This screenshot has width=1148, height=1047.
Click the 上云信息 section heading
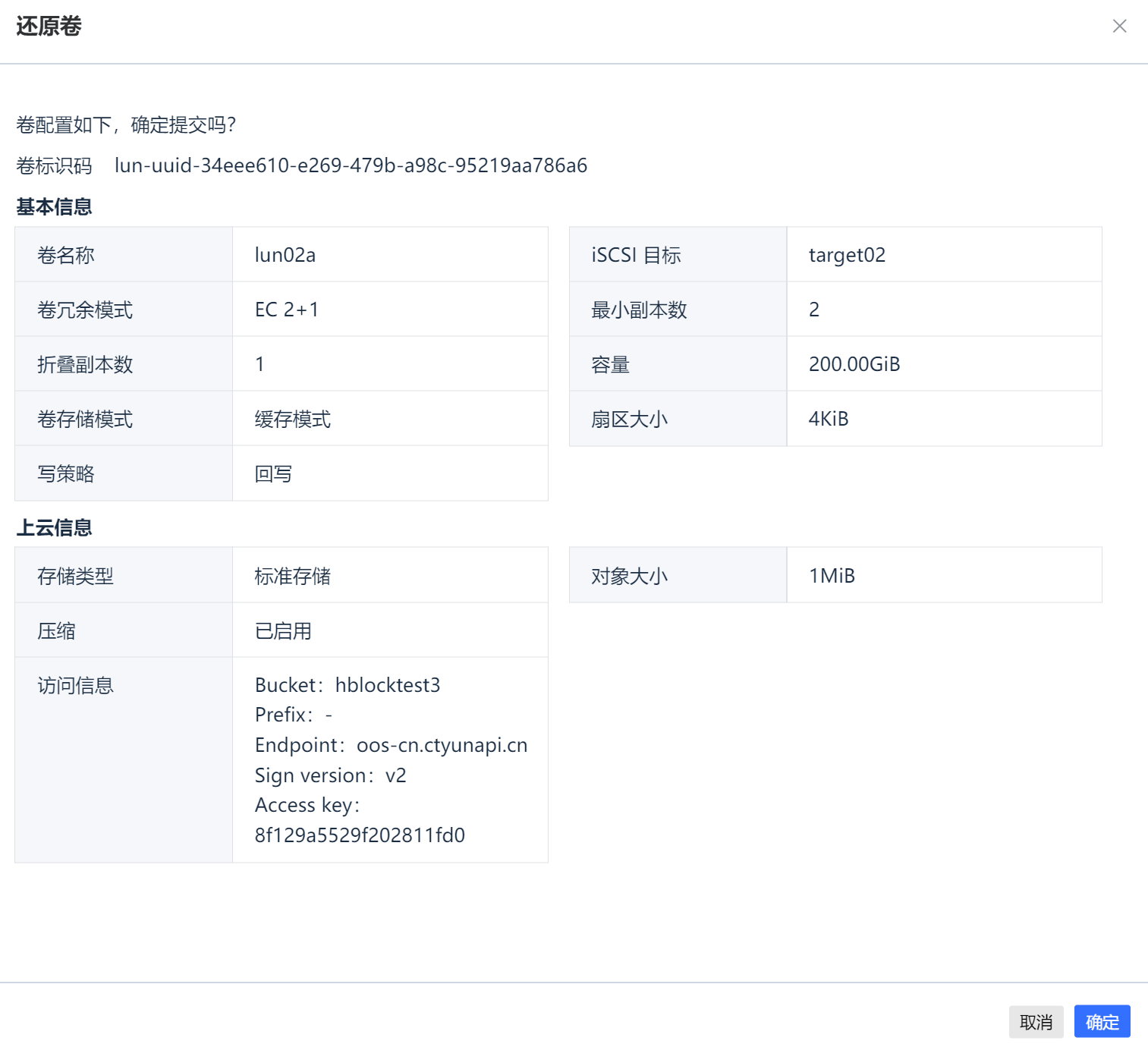(x=54, y=527)
